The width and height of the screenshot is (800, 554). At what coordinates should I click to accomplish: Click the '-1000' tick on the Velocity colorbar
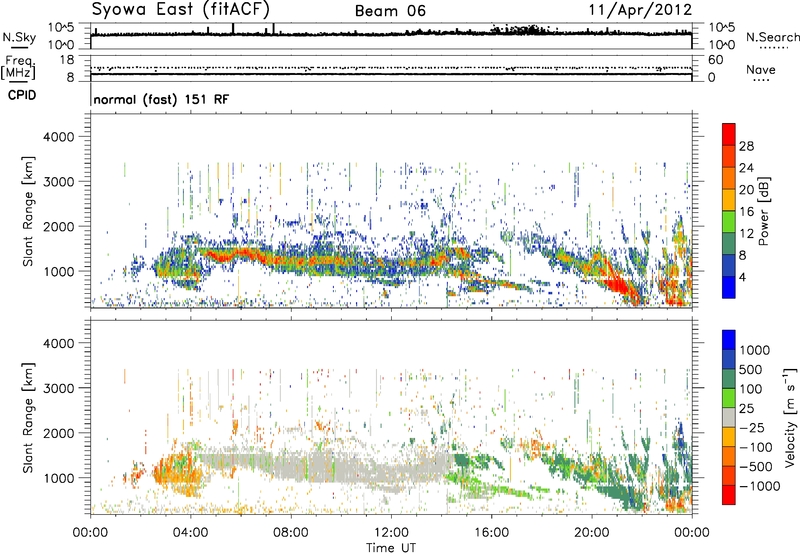759,486
